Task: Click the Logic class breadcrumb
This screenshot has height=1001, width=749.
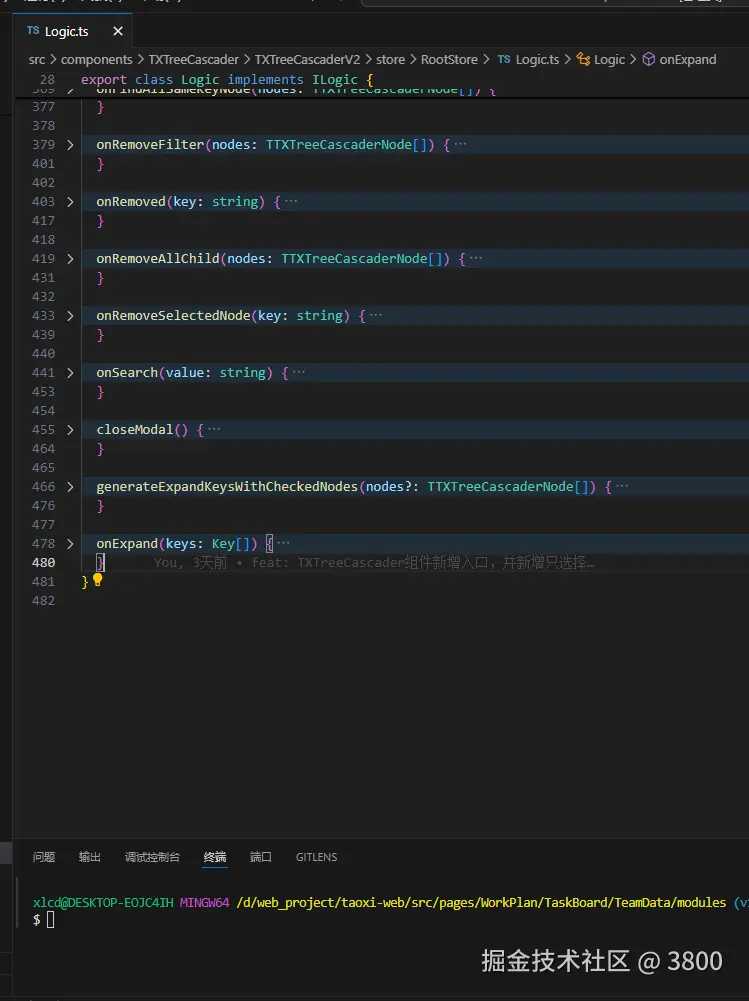Action: click(x=609, y=59)
